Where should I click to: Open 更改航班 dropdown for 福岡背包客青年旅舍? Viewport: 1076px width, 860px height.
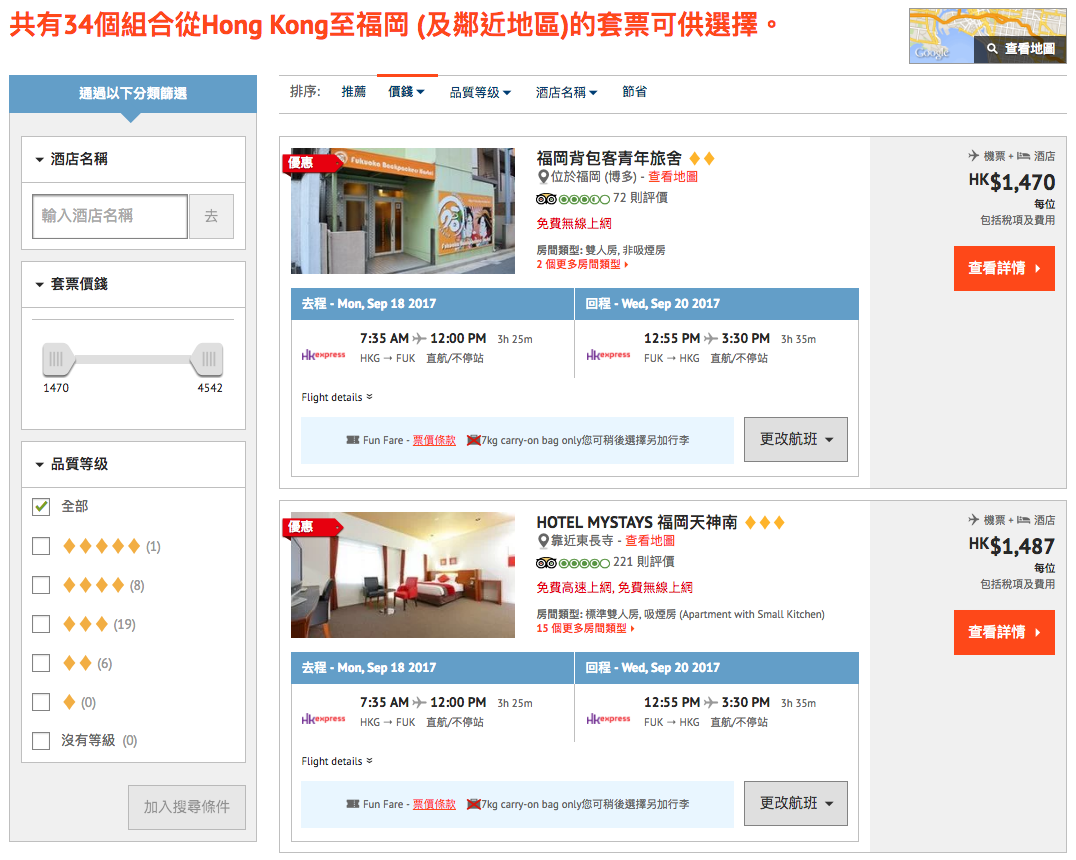point(796,439)
